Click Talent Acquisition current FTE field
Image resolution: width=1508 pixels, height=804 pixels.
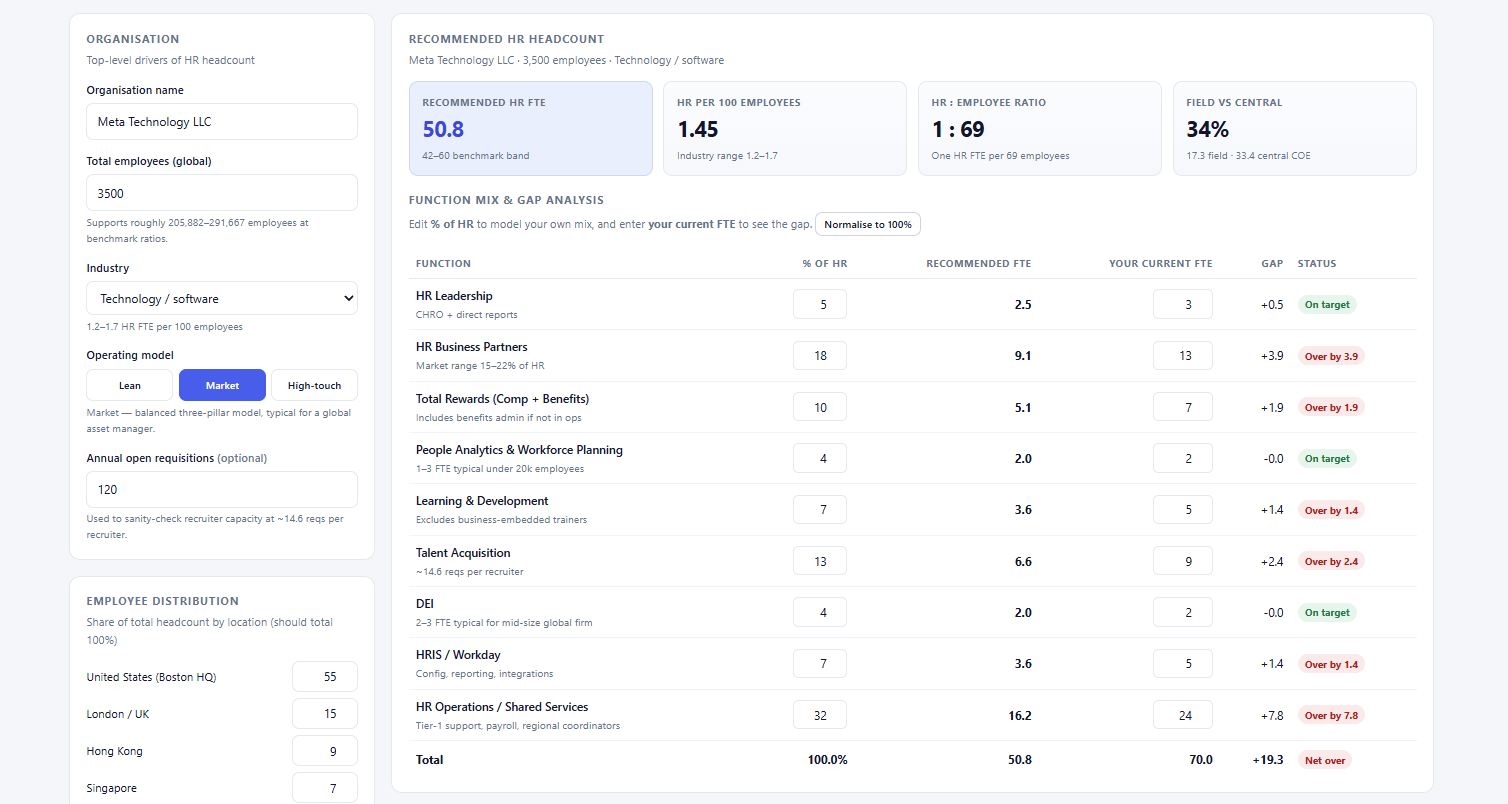(x=1183, y=561)
